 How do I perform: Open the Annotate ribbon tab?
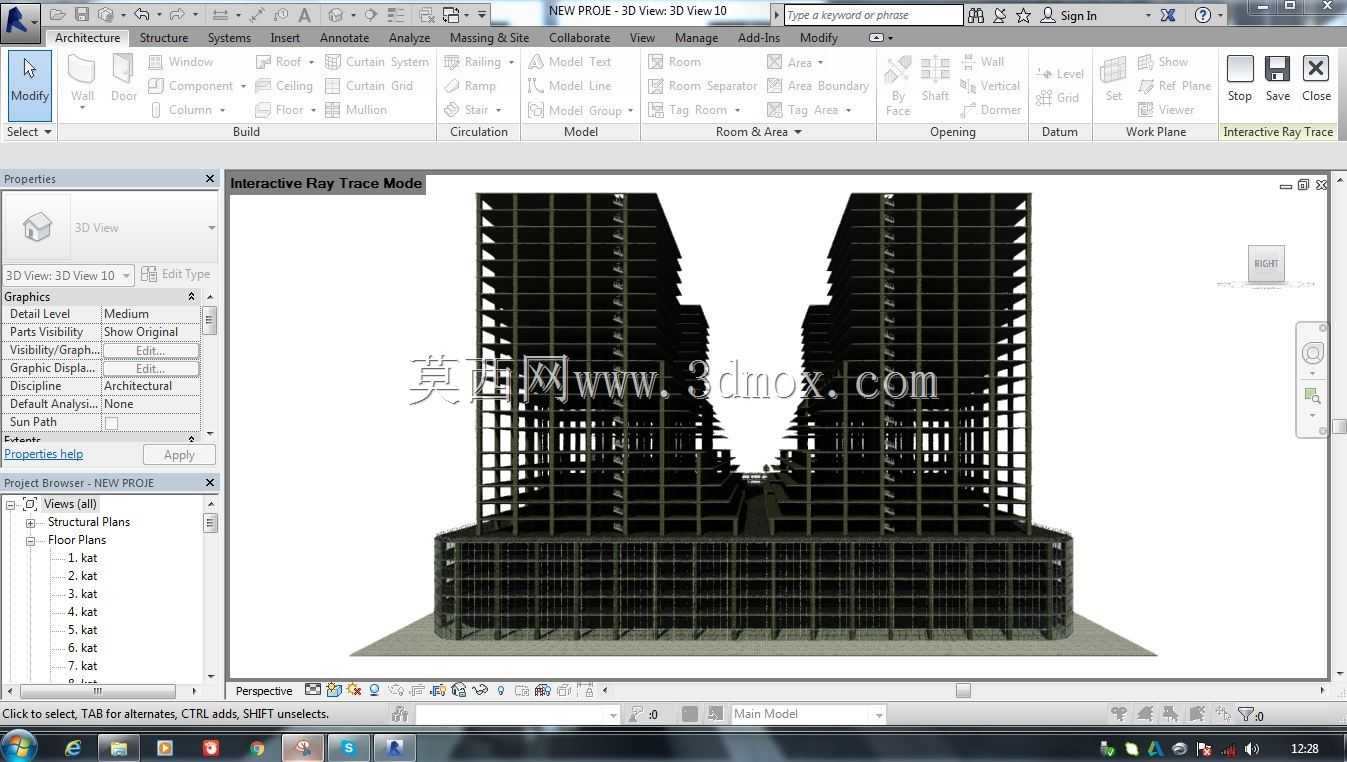(344, 38)
